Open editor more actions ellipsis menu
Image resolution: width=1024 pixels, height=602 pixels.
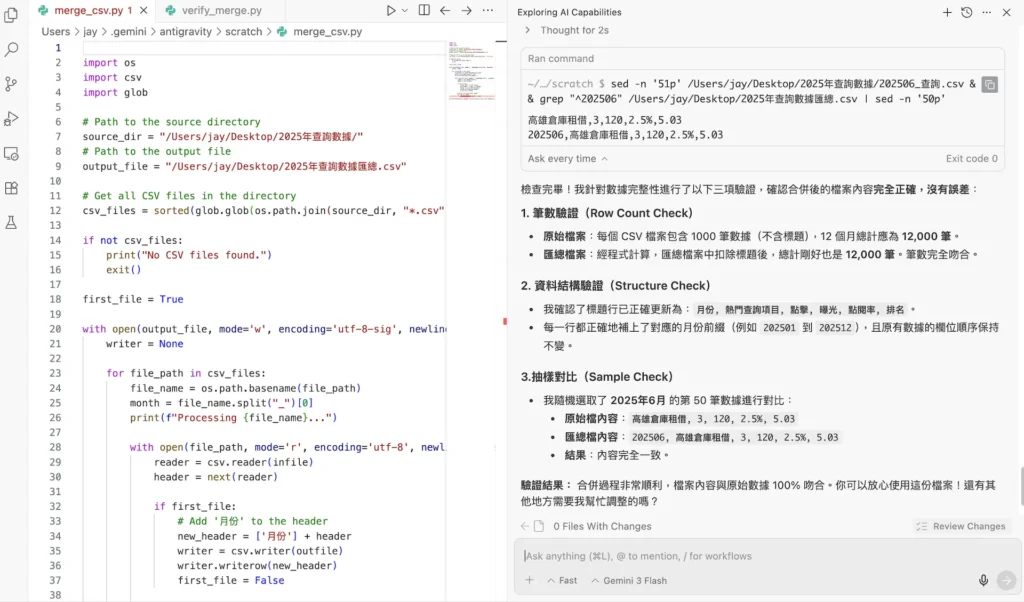(x=488, y=10)
